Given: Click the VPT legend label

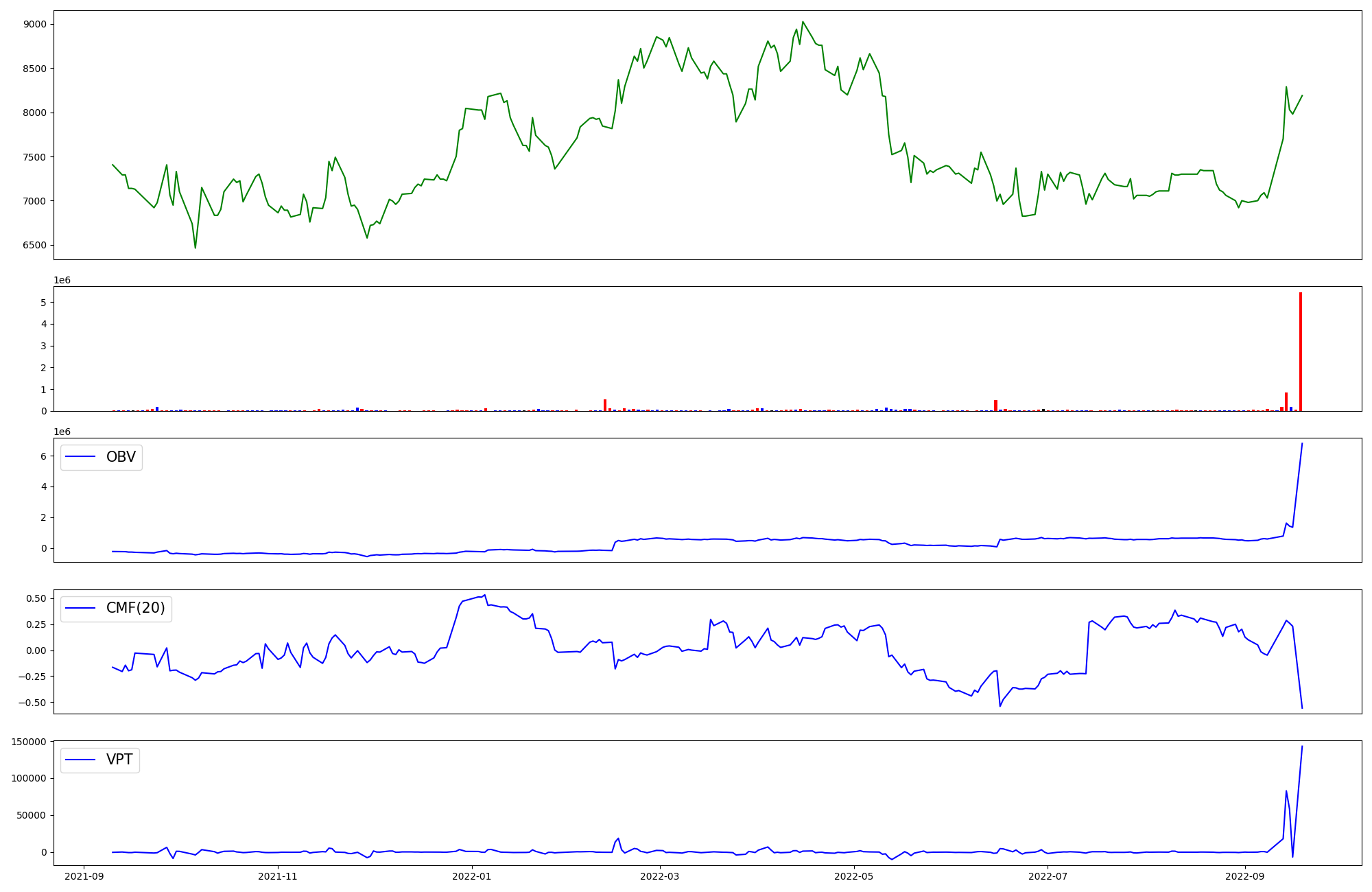Looking at the screenshot, I should pyautogui.click(x=119, y=760).
